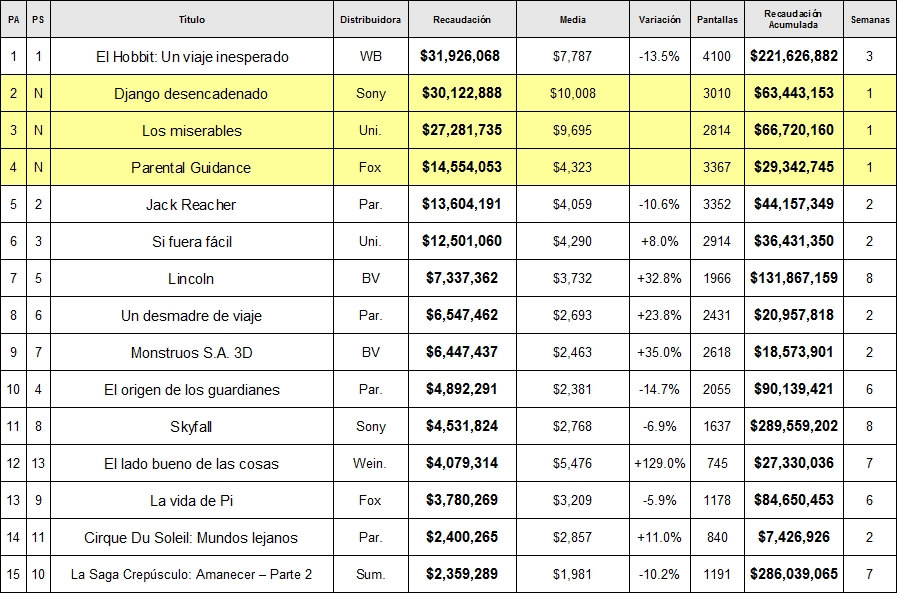Screen dimensions: 897x593
Task: Select the Django desencadenado title cell
Action: click(192, 93)
